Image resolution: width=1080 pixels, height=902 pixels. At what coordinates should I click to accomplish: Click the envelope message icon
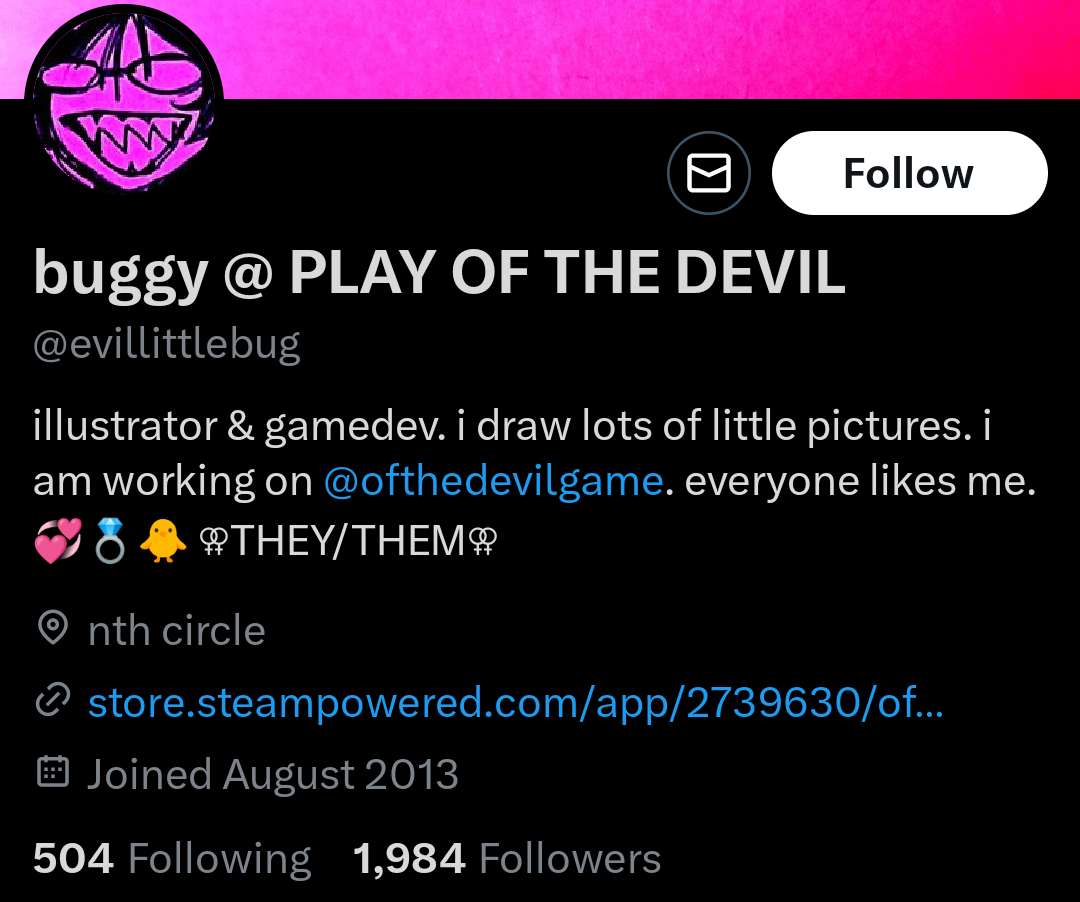(709, 173)
